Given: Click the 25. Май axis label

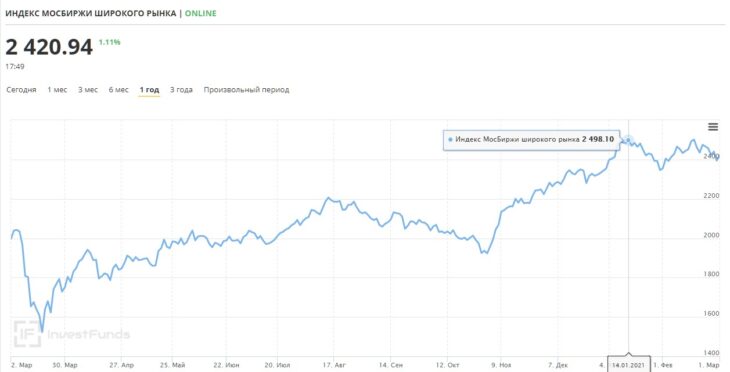Looking at the screenshot, I should 172,365.
